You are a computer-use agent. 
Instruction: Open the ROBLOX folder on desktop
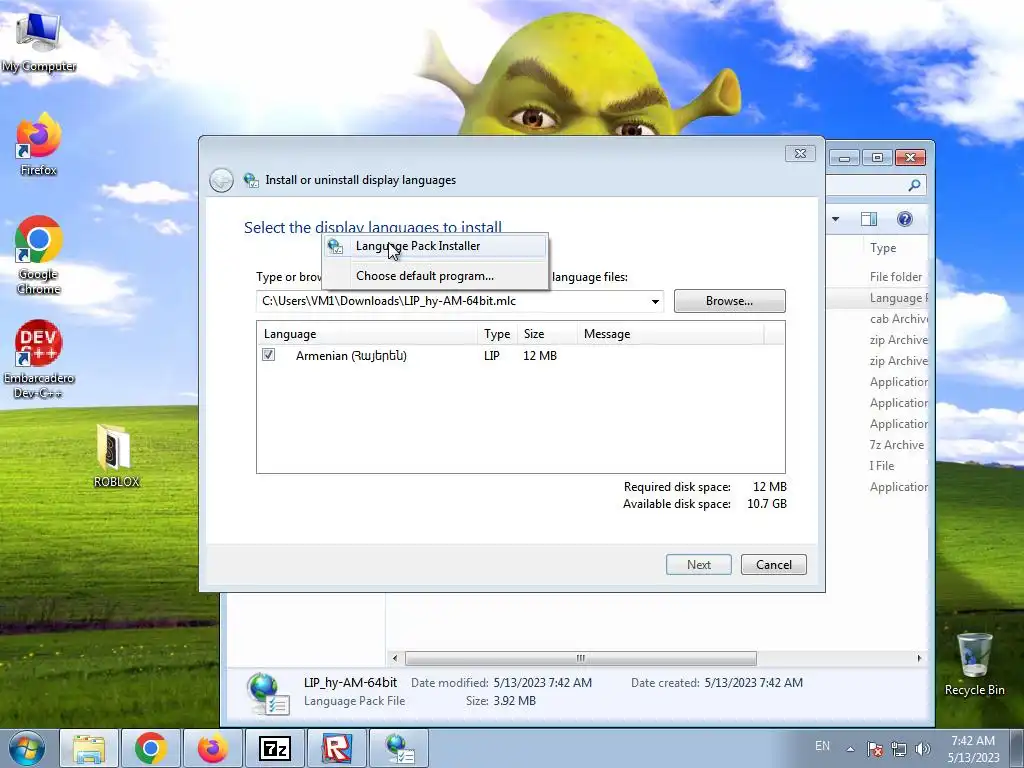pos(116,455)
